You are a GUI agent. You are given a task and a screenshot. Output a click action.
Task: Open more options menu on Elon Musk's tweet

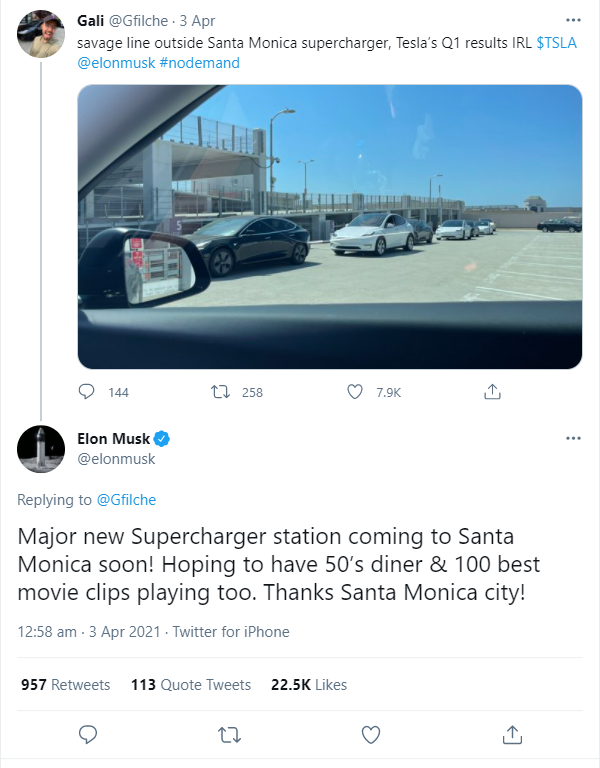[573, 438]
